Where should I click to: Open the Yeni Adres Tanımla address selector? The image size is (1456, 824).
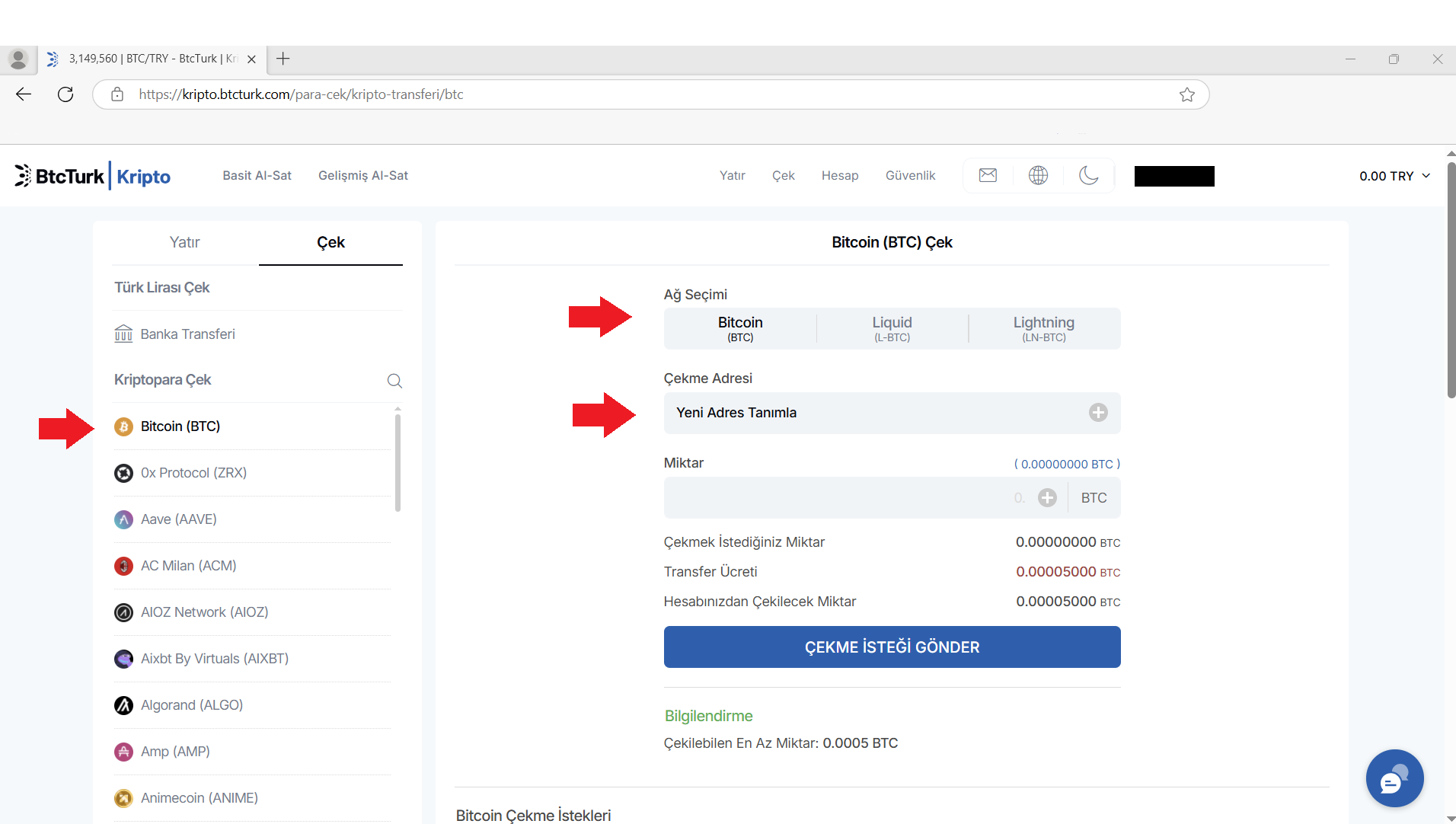click(x=892, y=413)
